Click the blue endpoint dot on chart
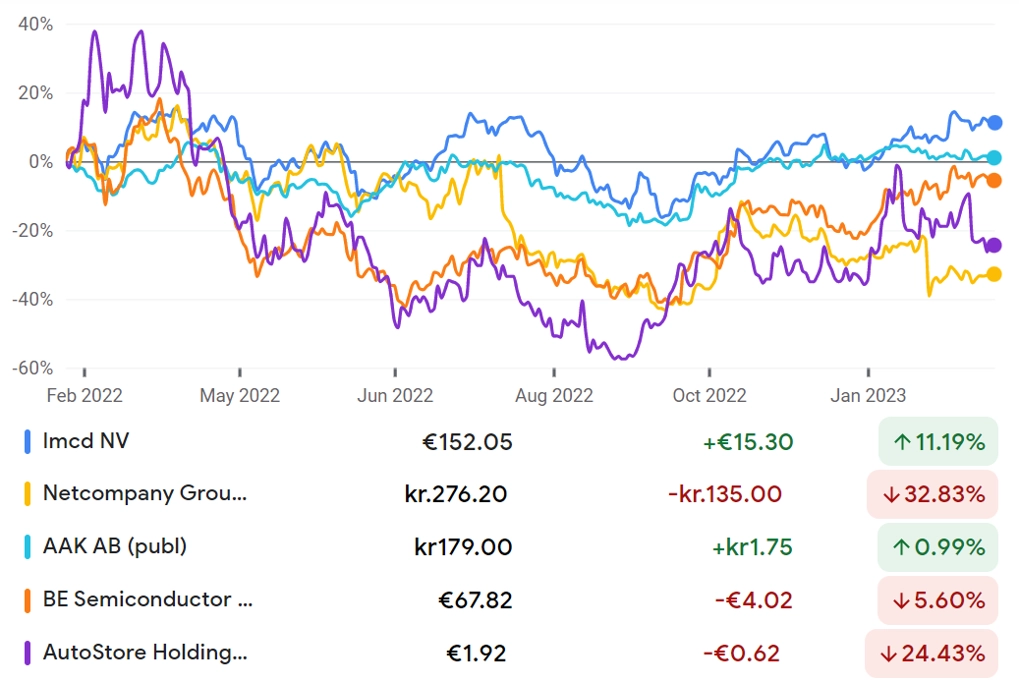 pyautogui.click(x=994, y=122)
